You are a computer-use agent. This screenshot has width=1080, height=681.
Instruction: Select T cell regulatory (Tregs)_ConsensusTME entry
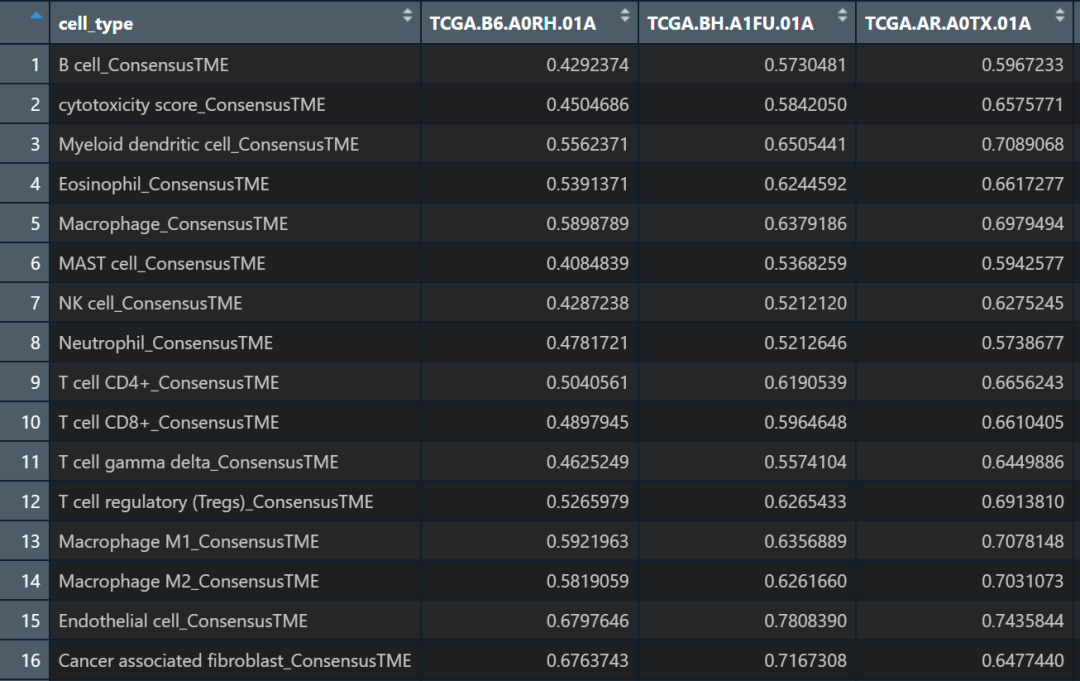pyautogui.click(x=216, y=502)
